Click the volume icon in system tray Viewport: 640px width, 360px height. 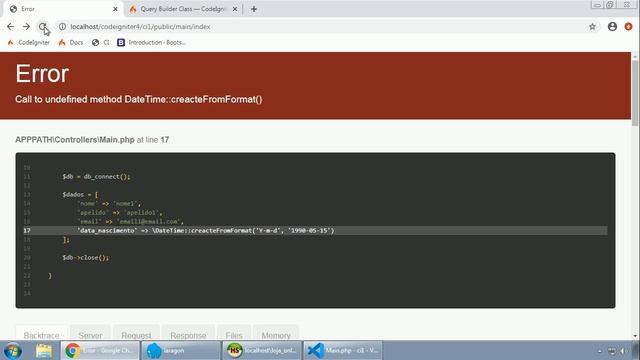tap(623, 351)
